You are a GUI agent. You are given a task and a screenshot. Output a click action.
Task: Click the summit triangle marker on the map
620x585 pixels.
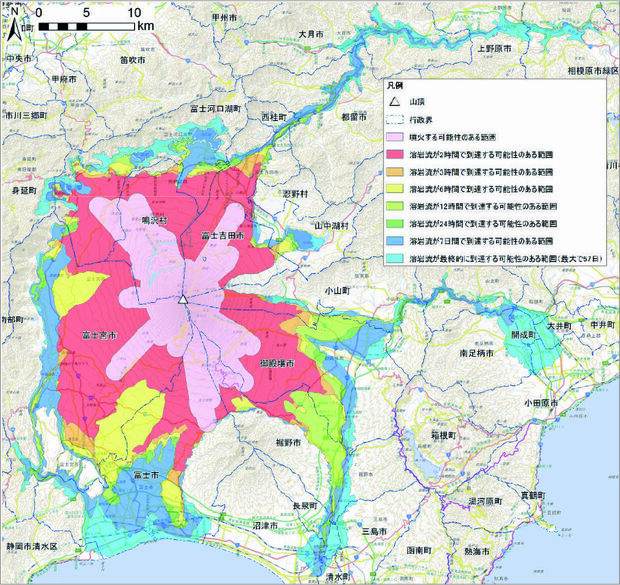point(183,298)
